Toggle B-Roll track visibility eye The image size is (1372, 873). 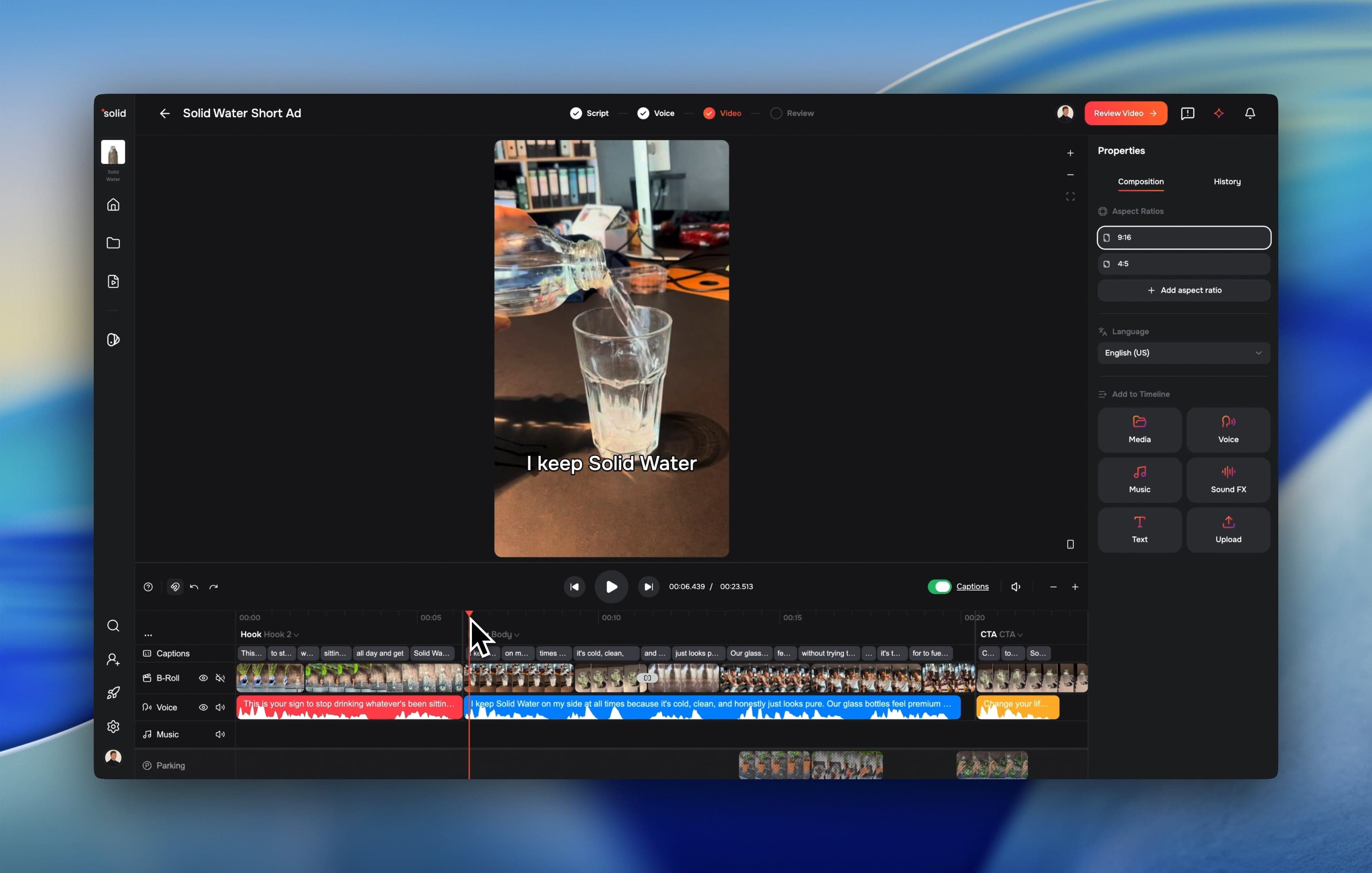pyautogui.click(x=203, y=678)
